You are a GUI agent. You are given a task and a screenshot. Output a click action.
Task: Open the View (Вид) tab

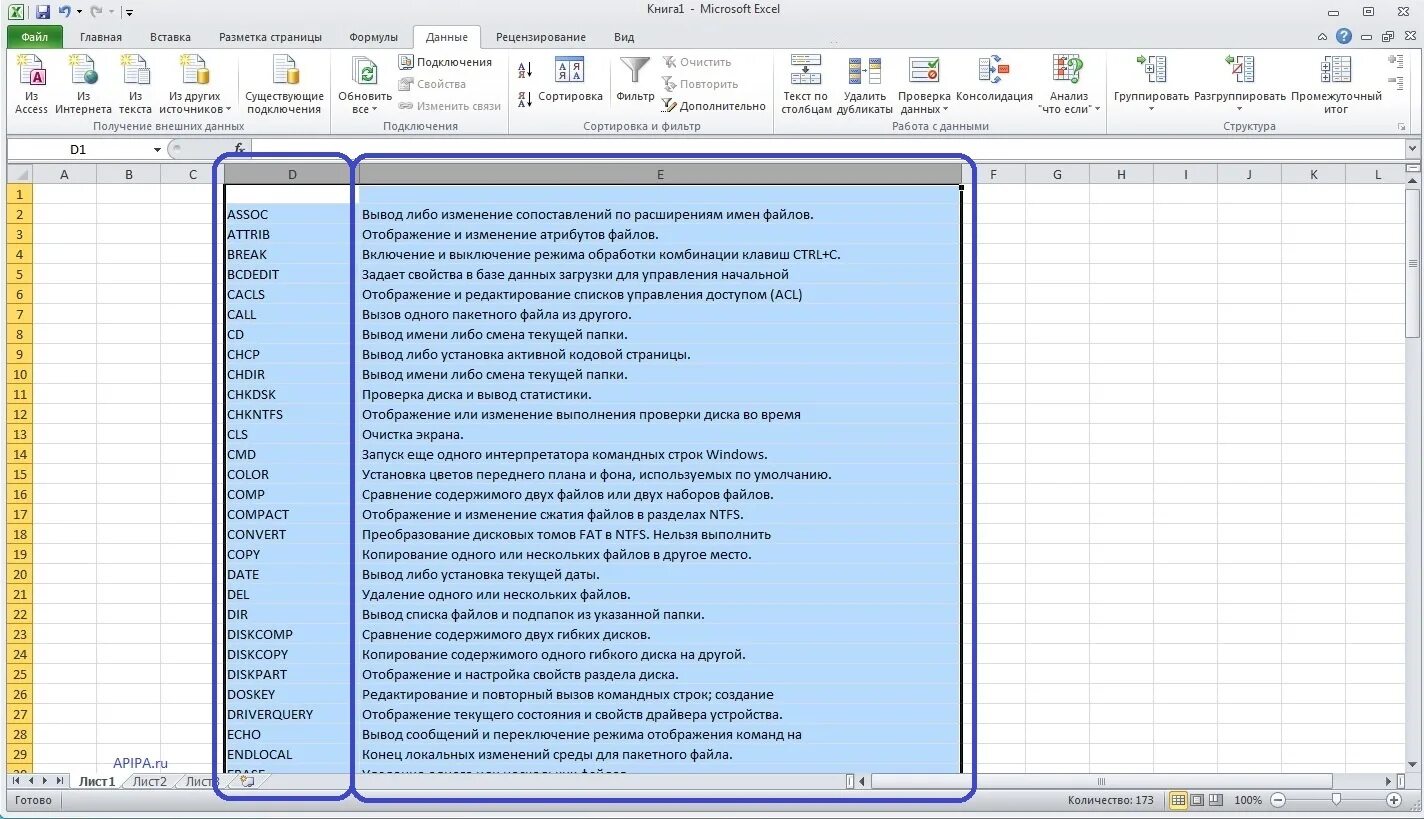[x=624, y=37]
